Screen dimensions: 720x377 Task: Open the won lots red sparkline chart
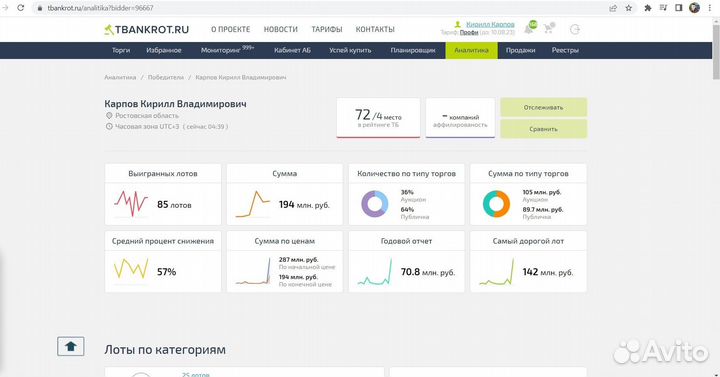[131, 204]
